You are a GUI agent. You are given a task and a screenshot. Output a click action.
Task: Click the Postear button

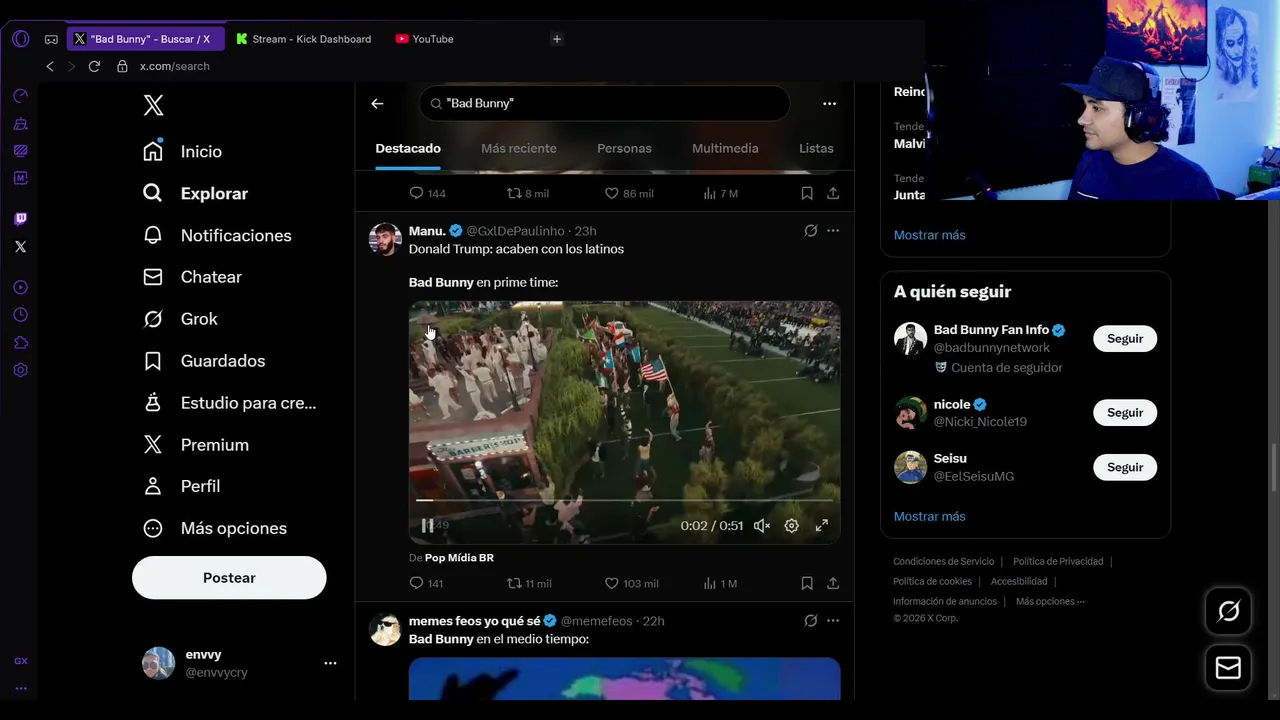pos(229,578)
